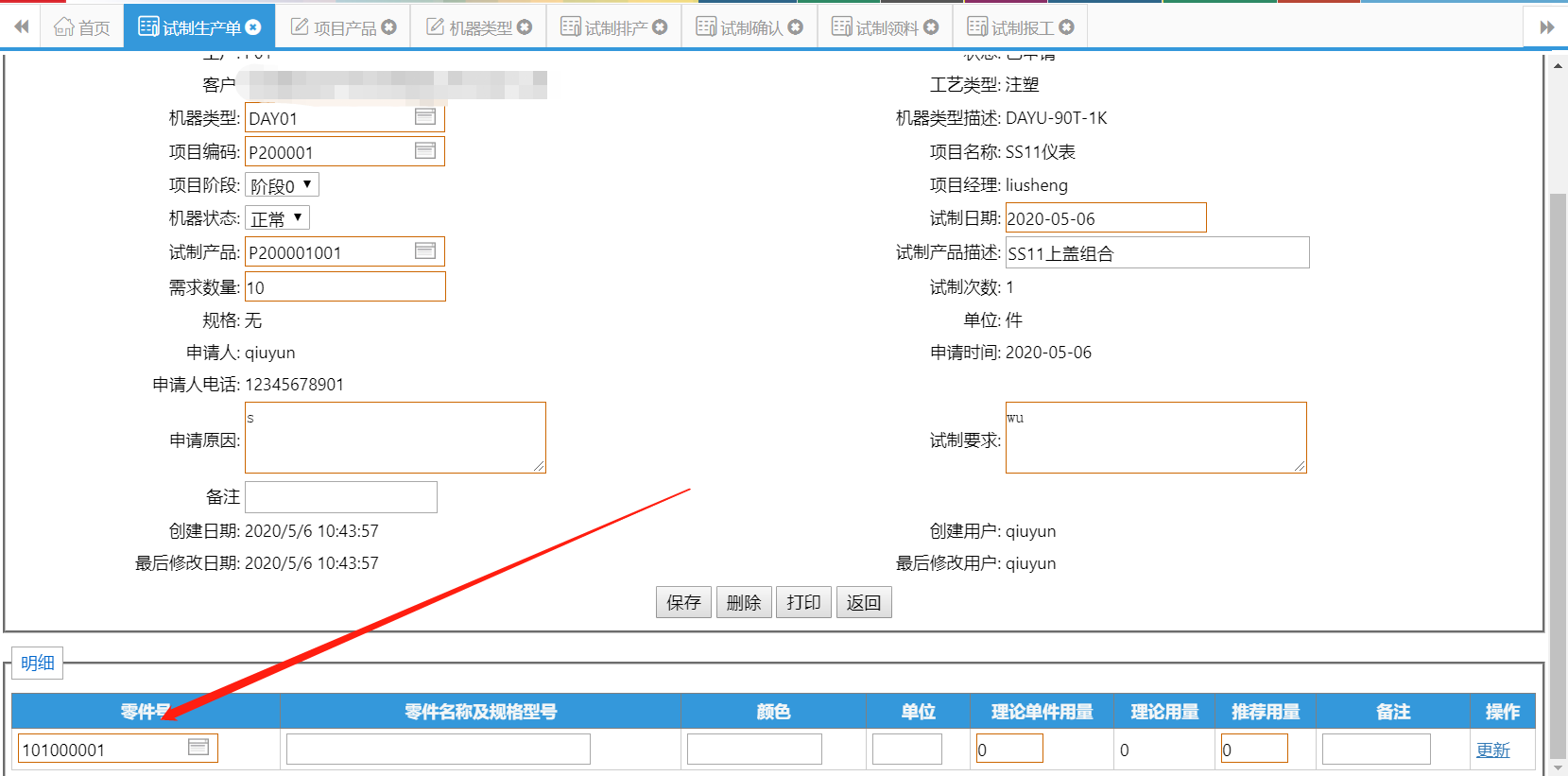The height and width of the screenshot is (776, 1568).
Task: Click the 零件号 column header
Action: coord(146,711)
